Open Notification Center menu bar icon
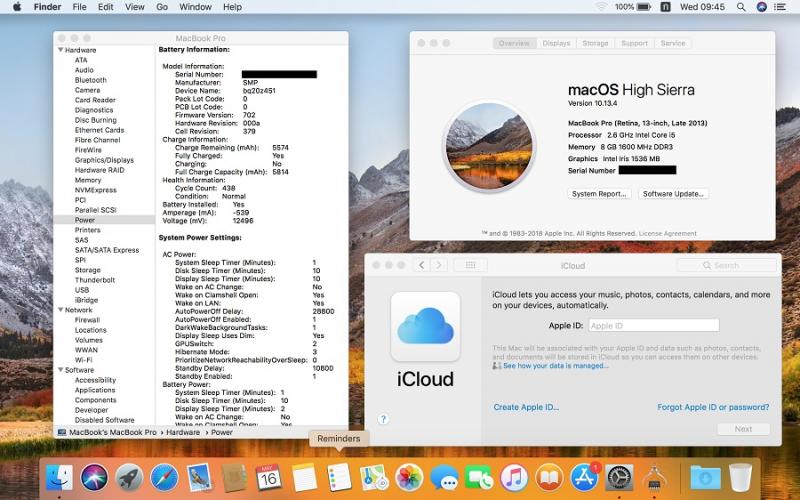 pyautogui.click(x=780, y=7)
